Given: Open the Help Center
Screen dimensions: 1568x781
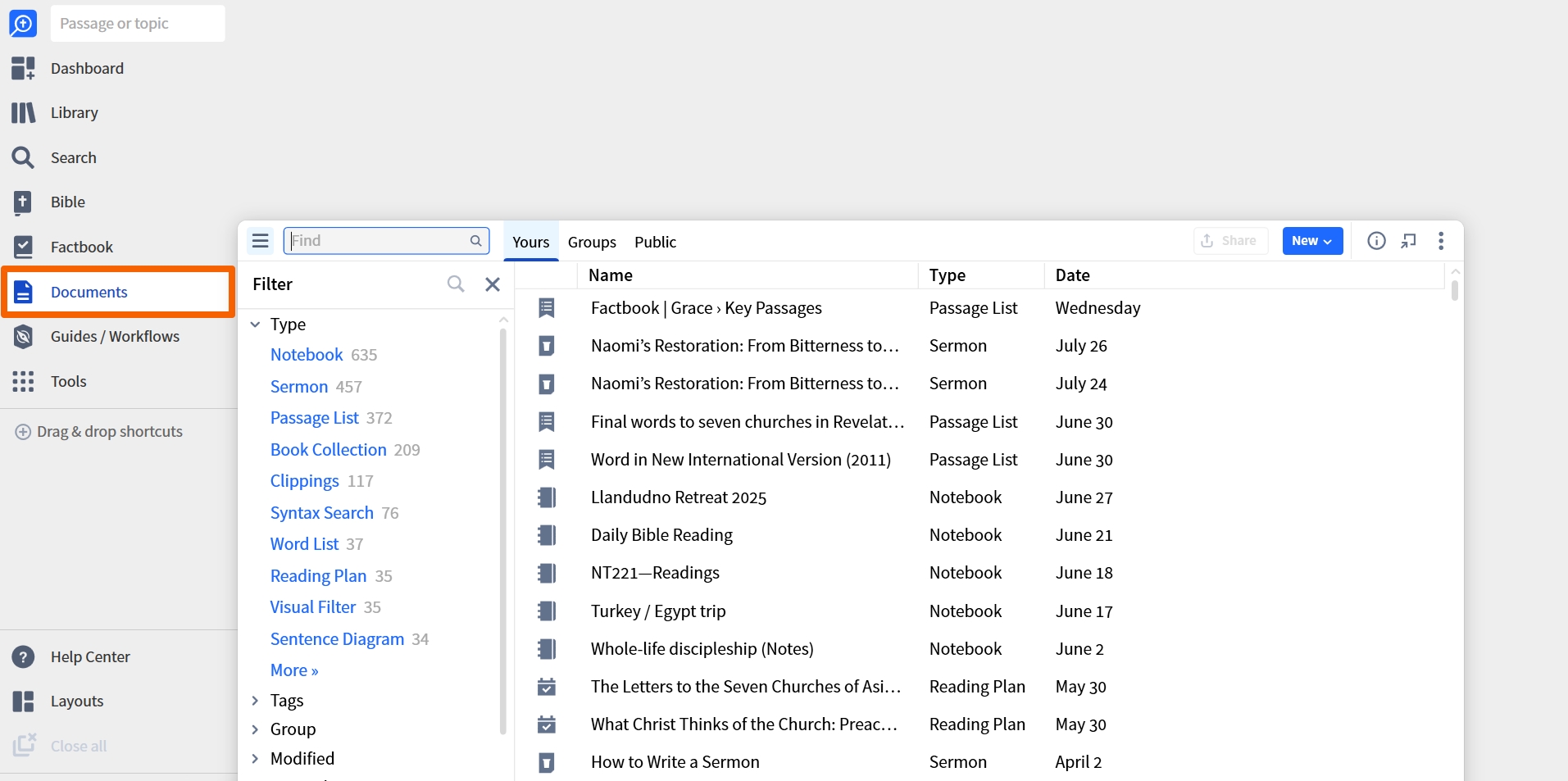Looking at the screenshot, I should (x=90, y=656).
